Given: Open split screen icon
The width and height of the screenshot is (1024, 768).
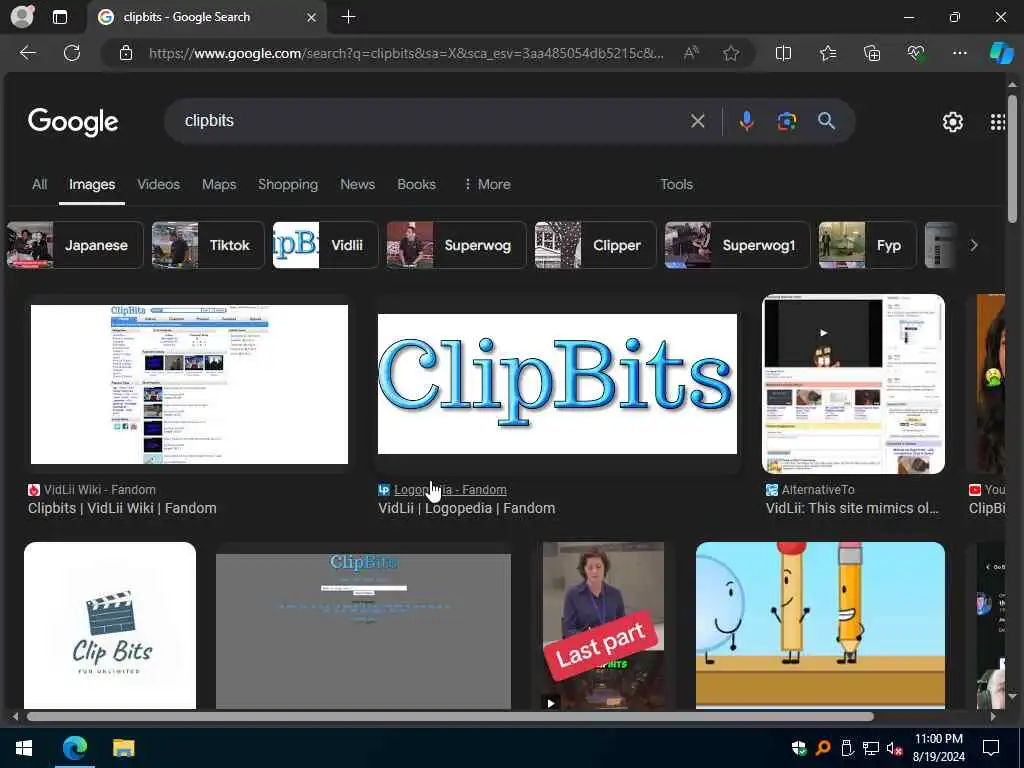Looking at the screenshot, I should 783,53.
